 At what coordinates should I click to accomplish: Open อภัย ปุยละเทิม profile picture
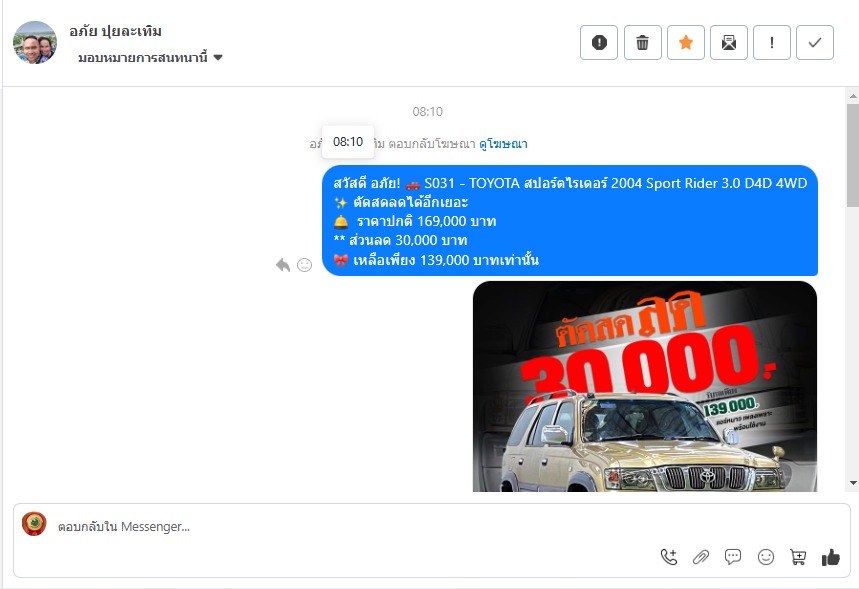35,43
